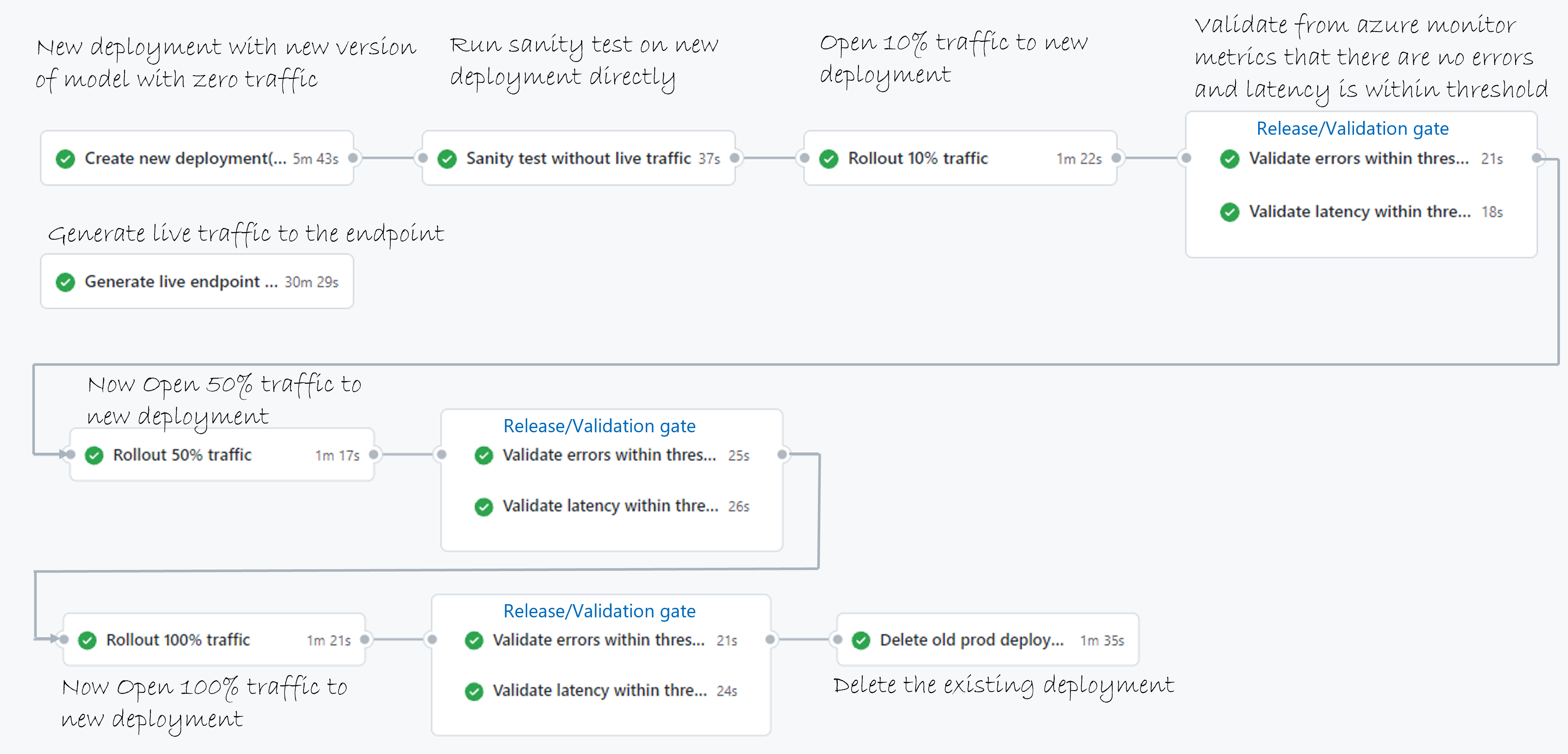This screenshot has height=754, width=1568.
Task: Click green check on Delete old prod deployment
Action: 861,640
